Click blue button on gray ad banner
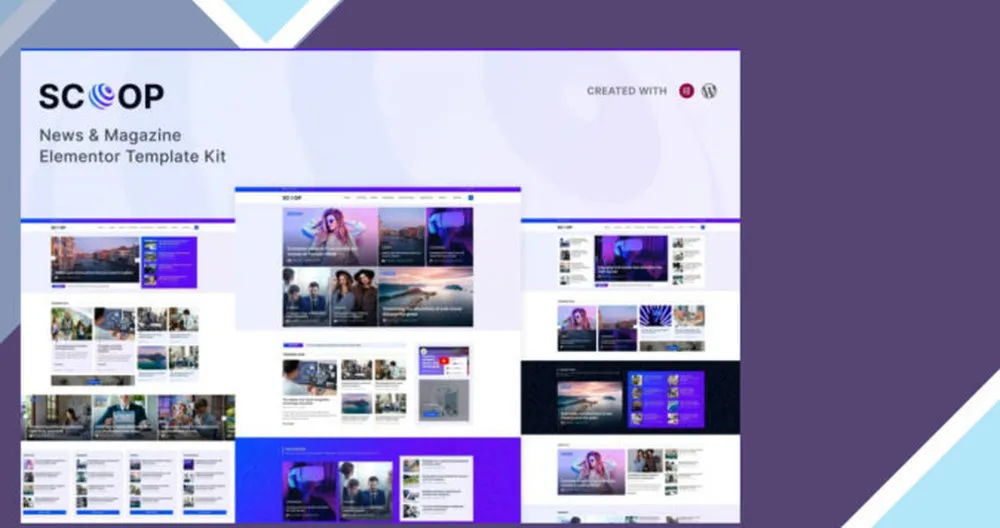This screenshot has width=1000, height=528. click(430, 414)
